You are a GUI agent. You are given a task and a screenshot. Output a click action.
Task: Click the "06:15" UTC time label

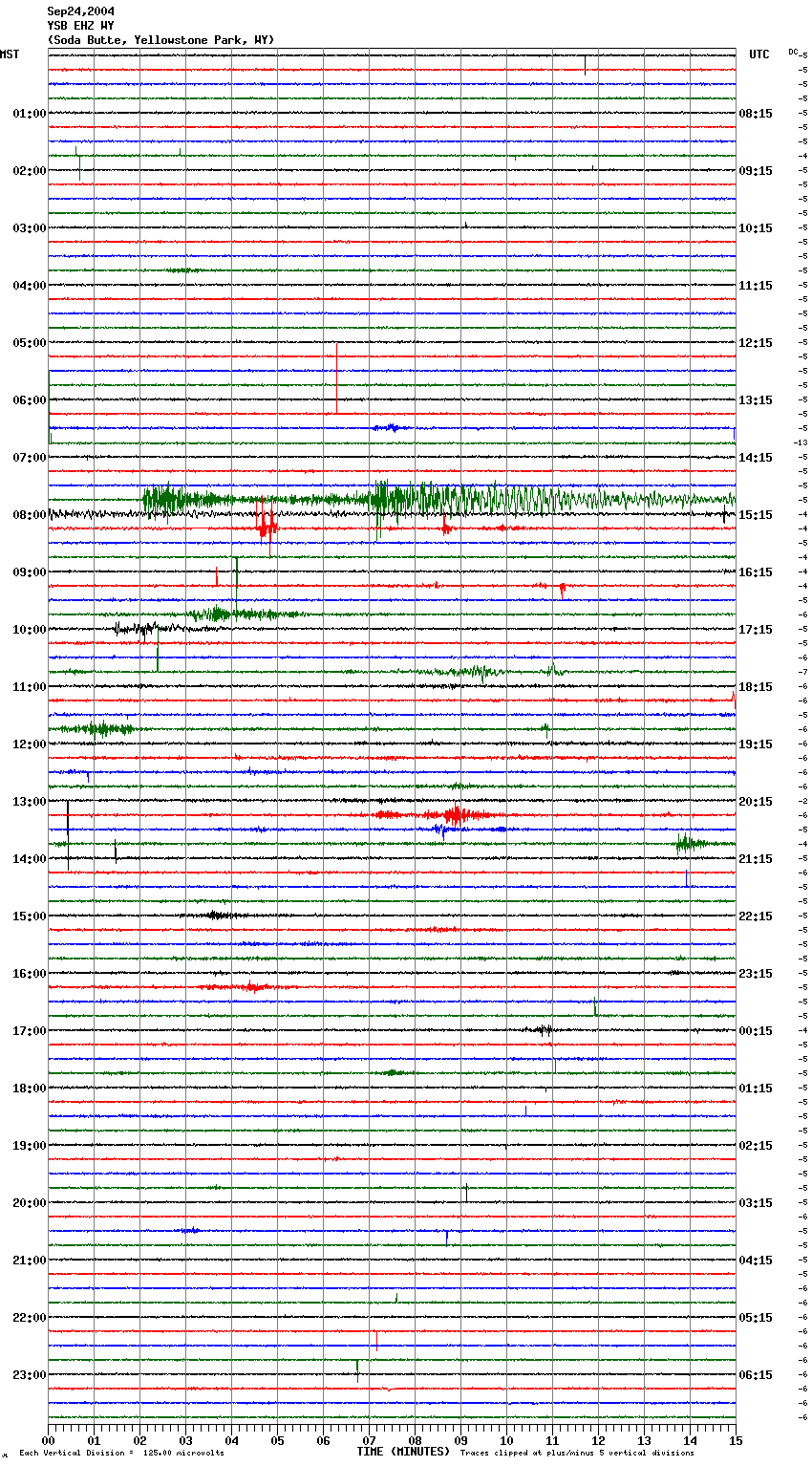pos(756,1375)
